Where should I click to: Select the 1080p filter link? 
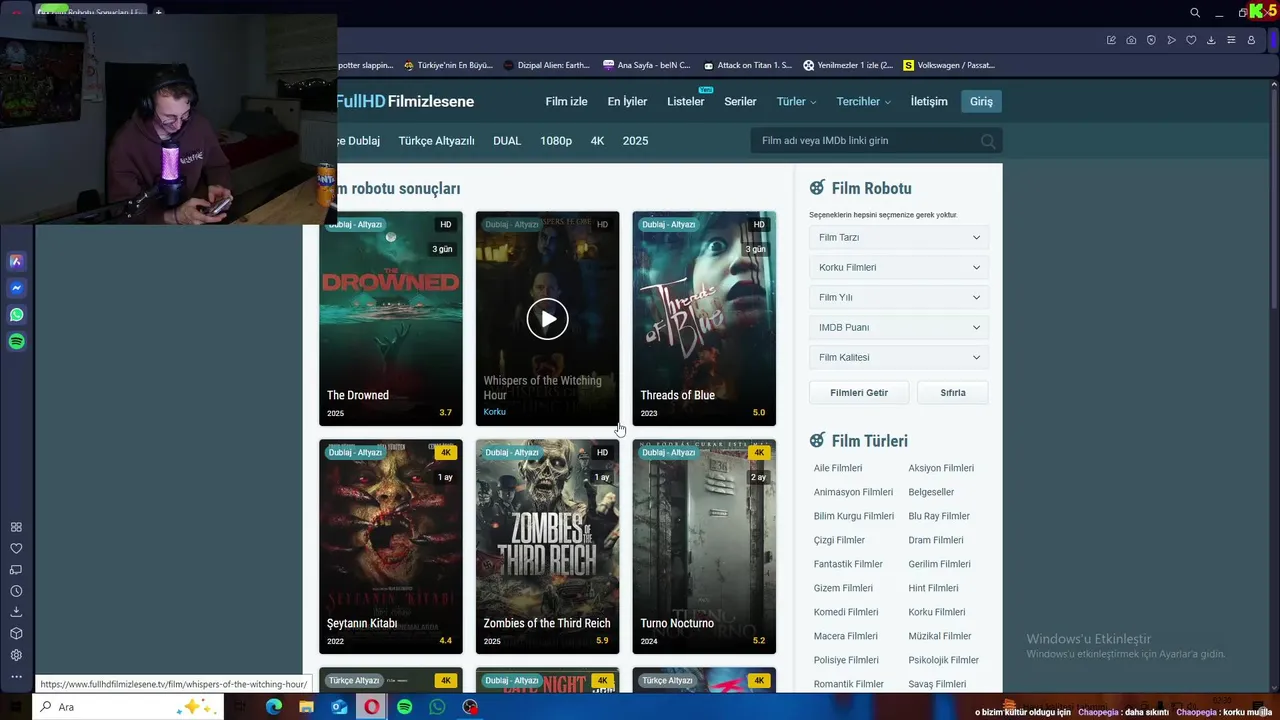tap(556, 141)
